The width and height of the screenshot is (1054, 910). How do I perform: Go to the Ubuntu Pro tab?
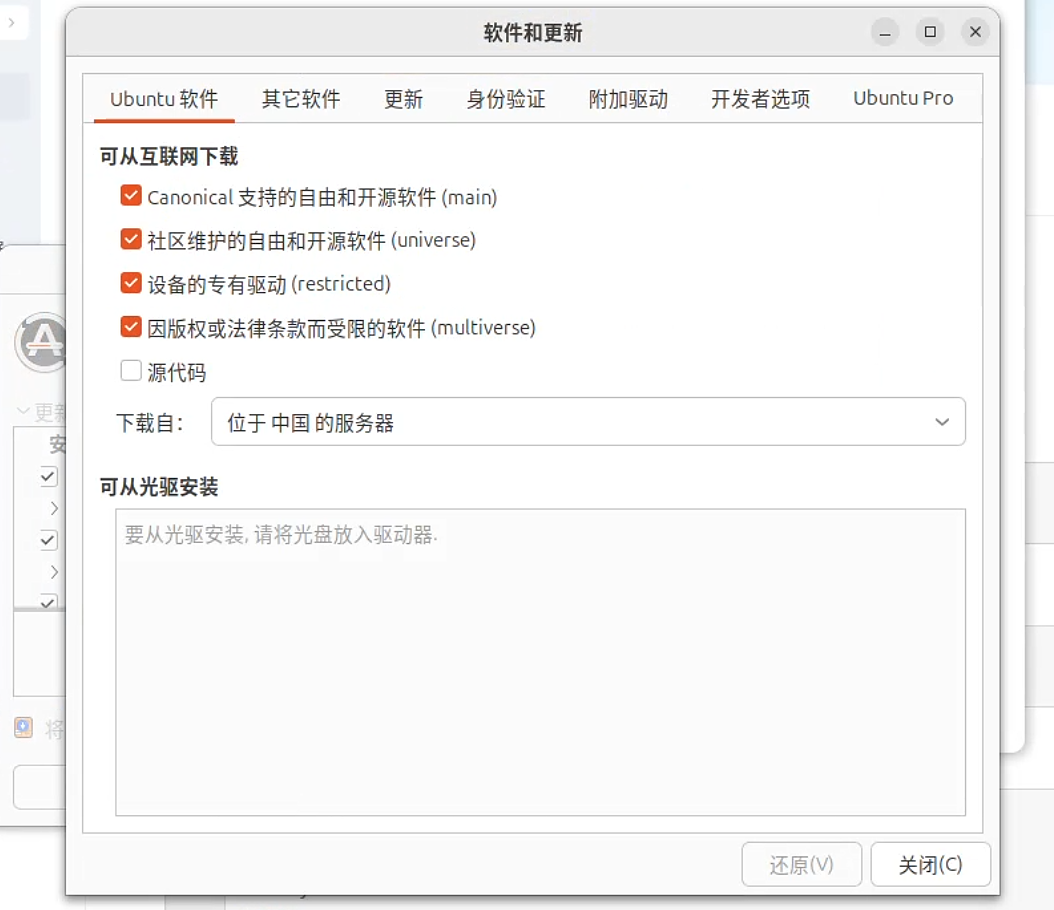pos(903,99)
